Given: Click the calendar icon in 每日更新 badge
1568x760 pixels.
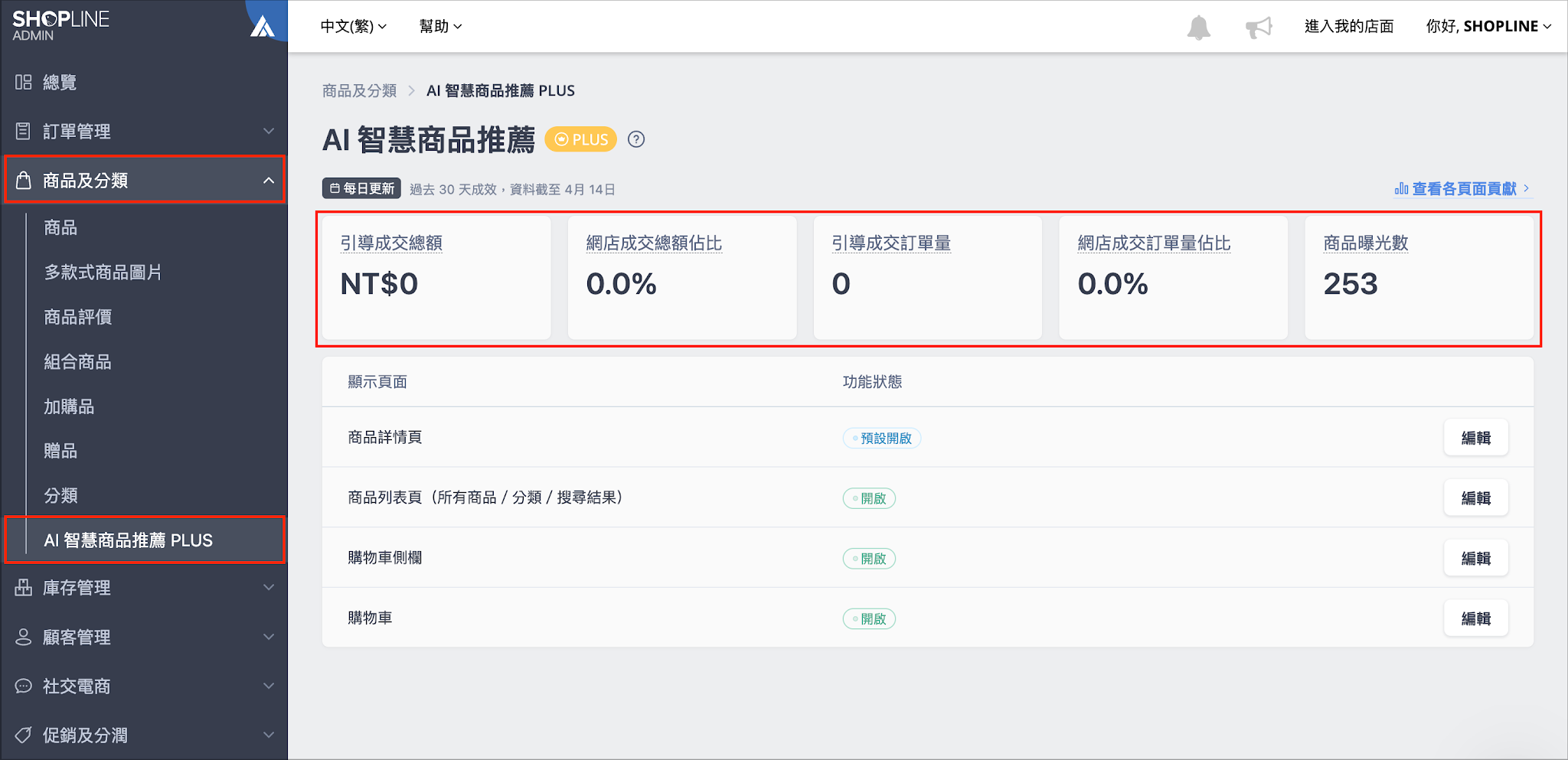Looking at the screenshot, I should point(335,188).
